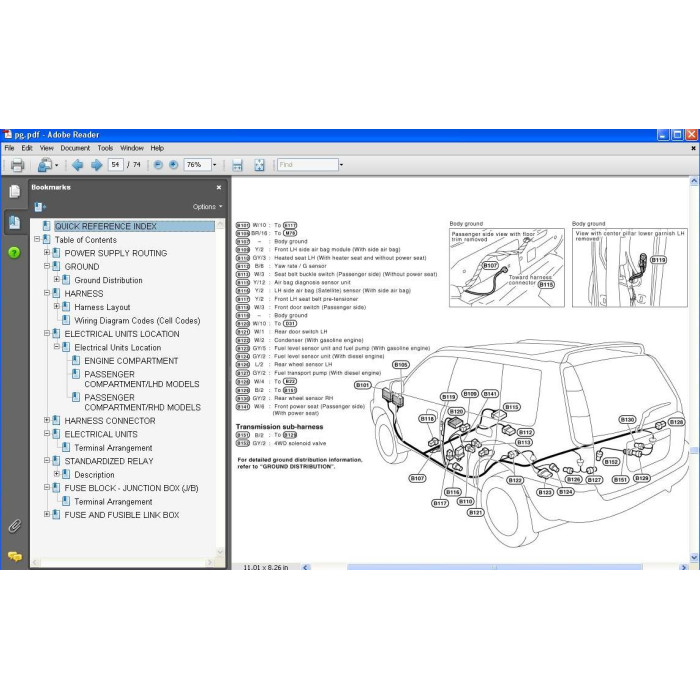Open the zoom percentage dropdown arrow
700x700 pixels.
tap(215, 165)
